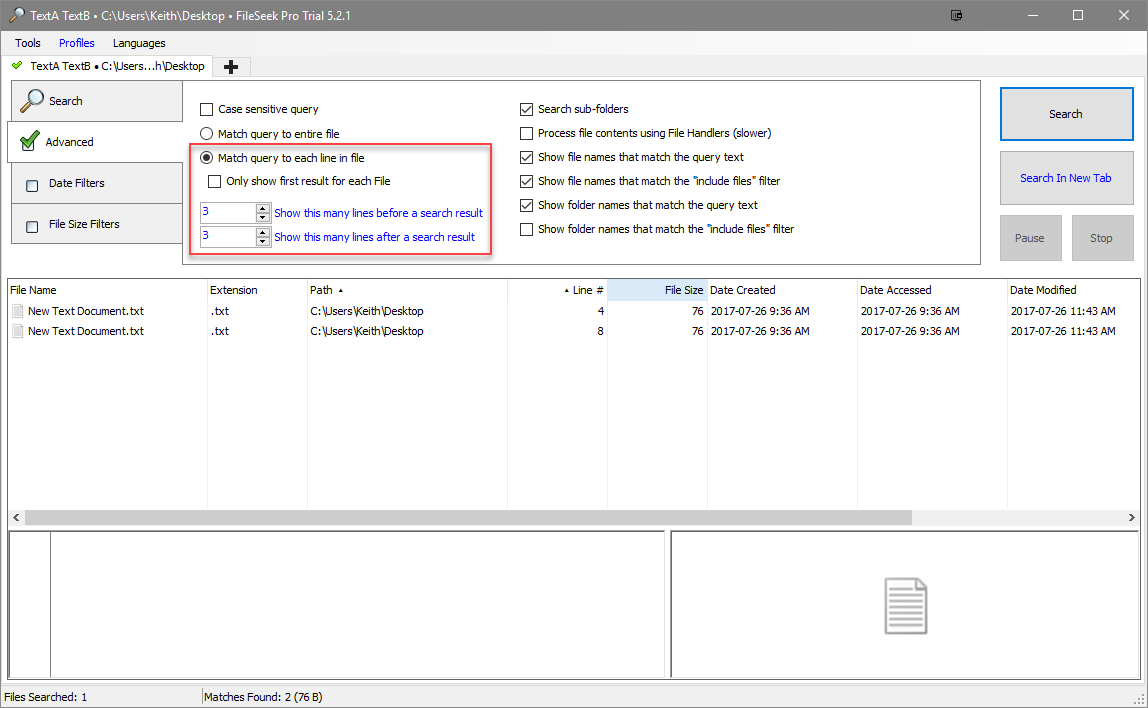Click the lines before search result input field
This screenshot has height=708, width=1148.
click(x=228, y=213)
